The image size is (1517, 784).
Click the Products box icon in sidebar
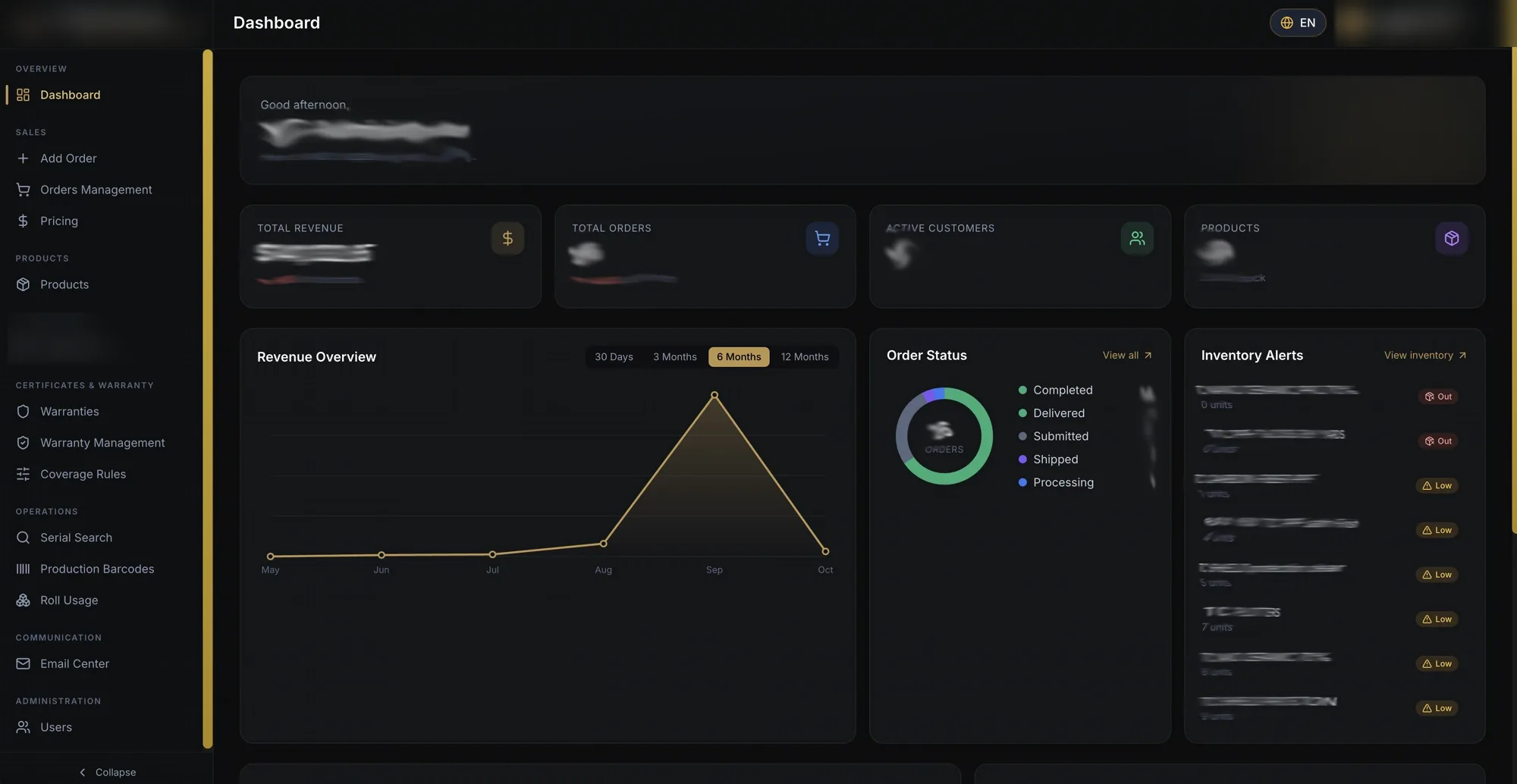(x=23, y=284)
